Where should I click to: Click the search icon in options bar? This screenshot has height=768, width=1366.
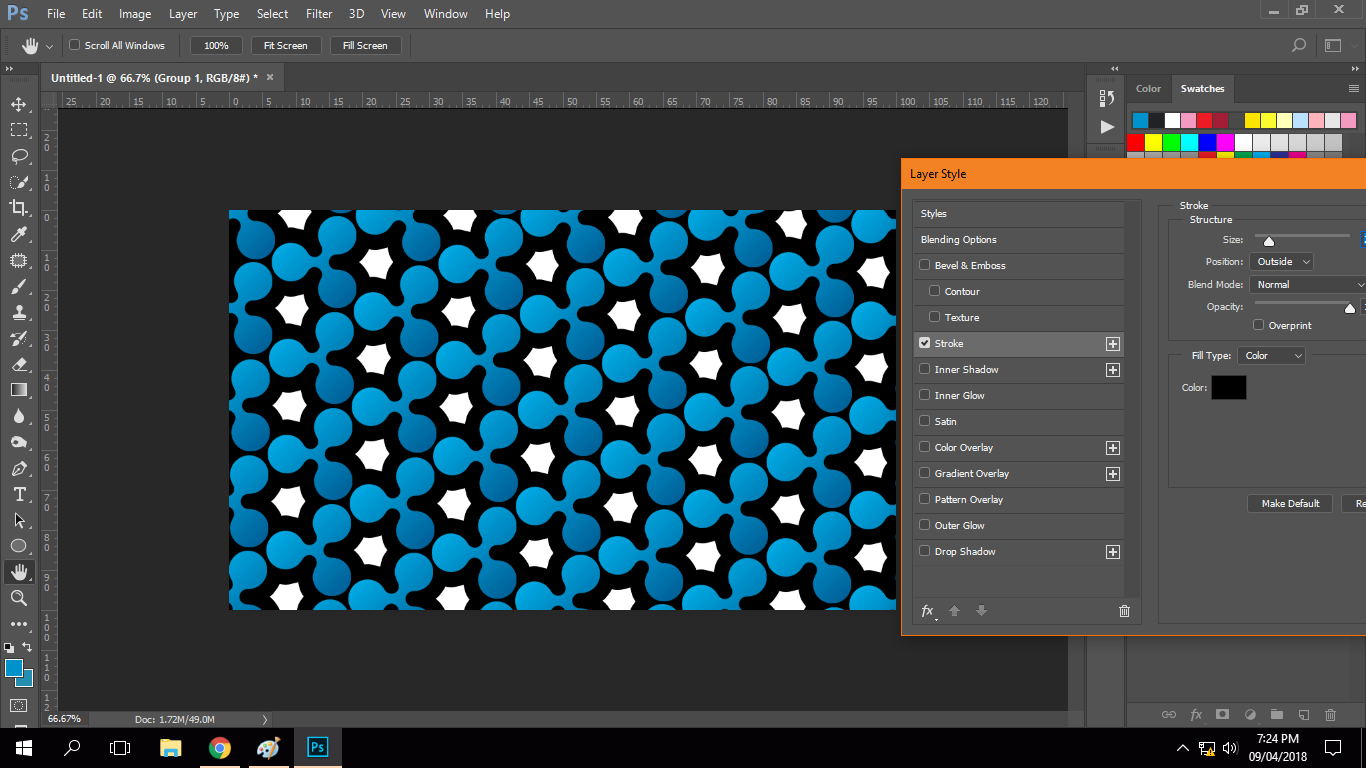coord(1299,45)
